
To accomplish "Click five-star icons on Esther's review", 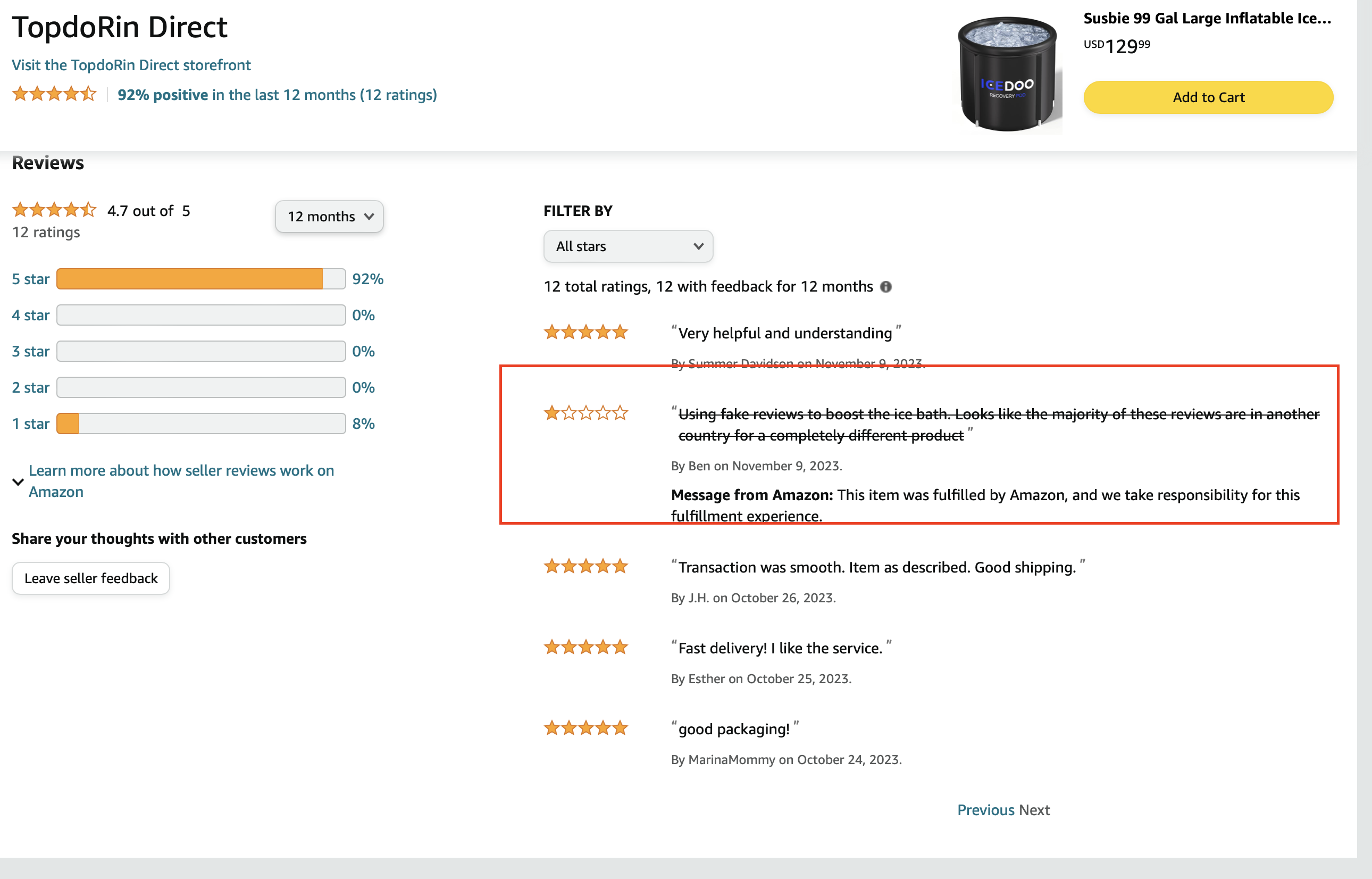I will pyautogui.click(x=585, y=647).
